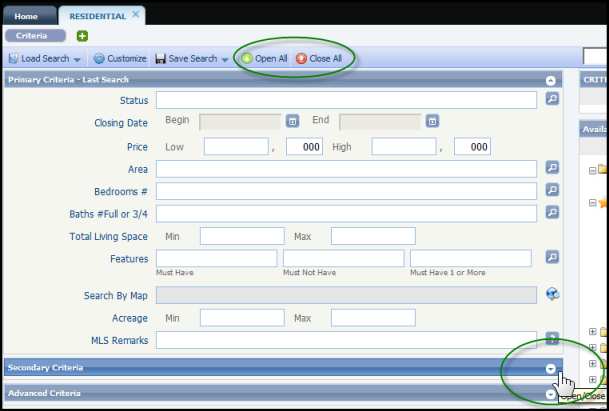Click the Price High 000 field
609x411 pixels.
click(x=472, y=146)
